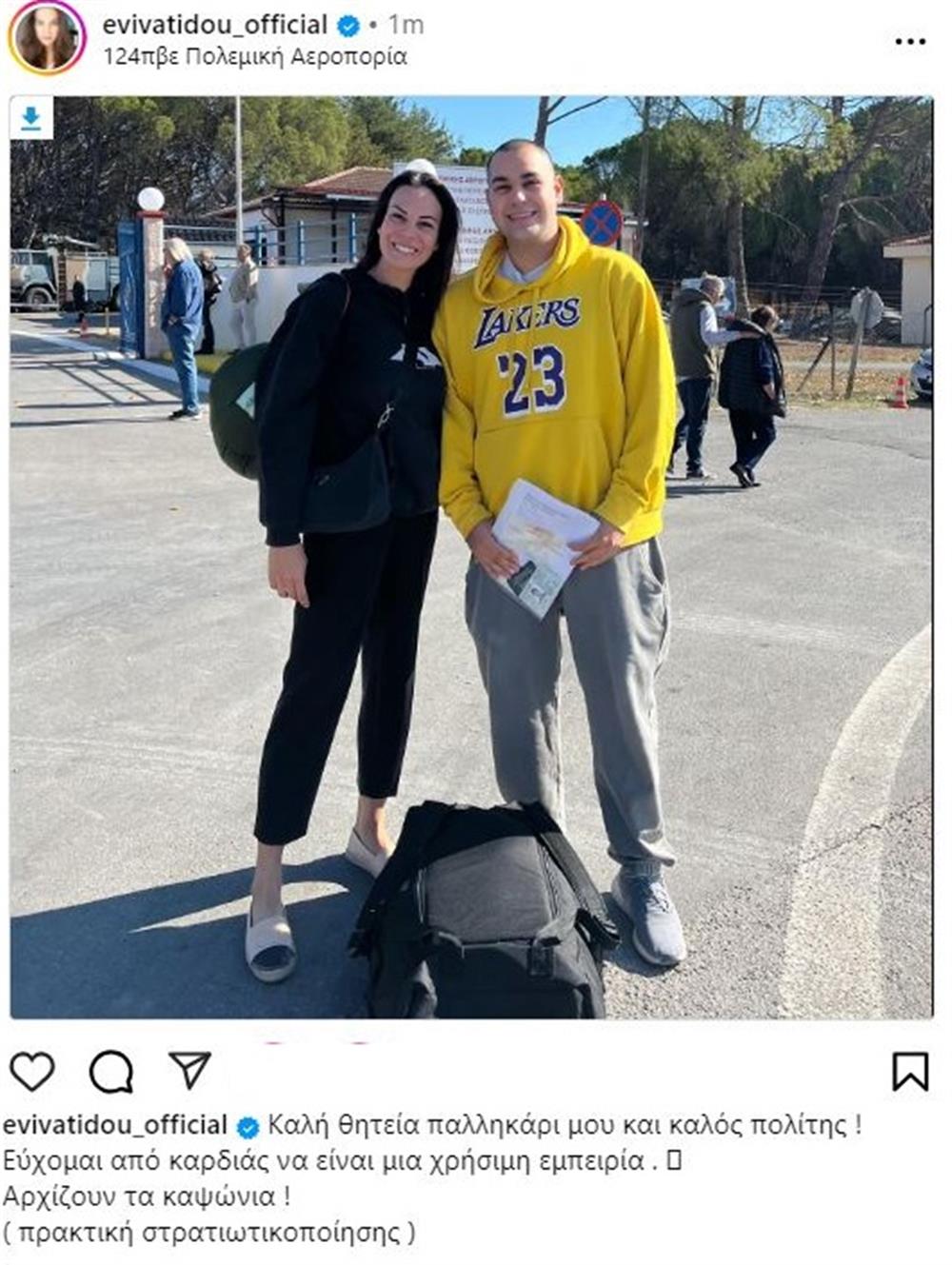Open evivatidou_official username in the post header

coord(215,25)
